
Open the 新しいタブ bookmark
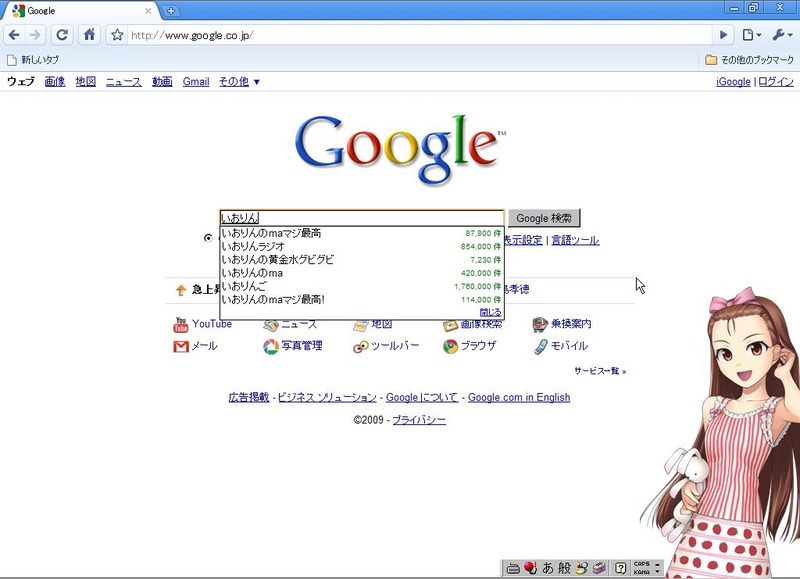tap(33, 60)
